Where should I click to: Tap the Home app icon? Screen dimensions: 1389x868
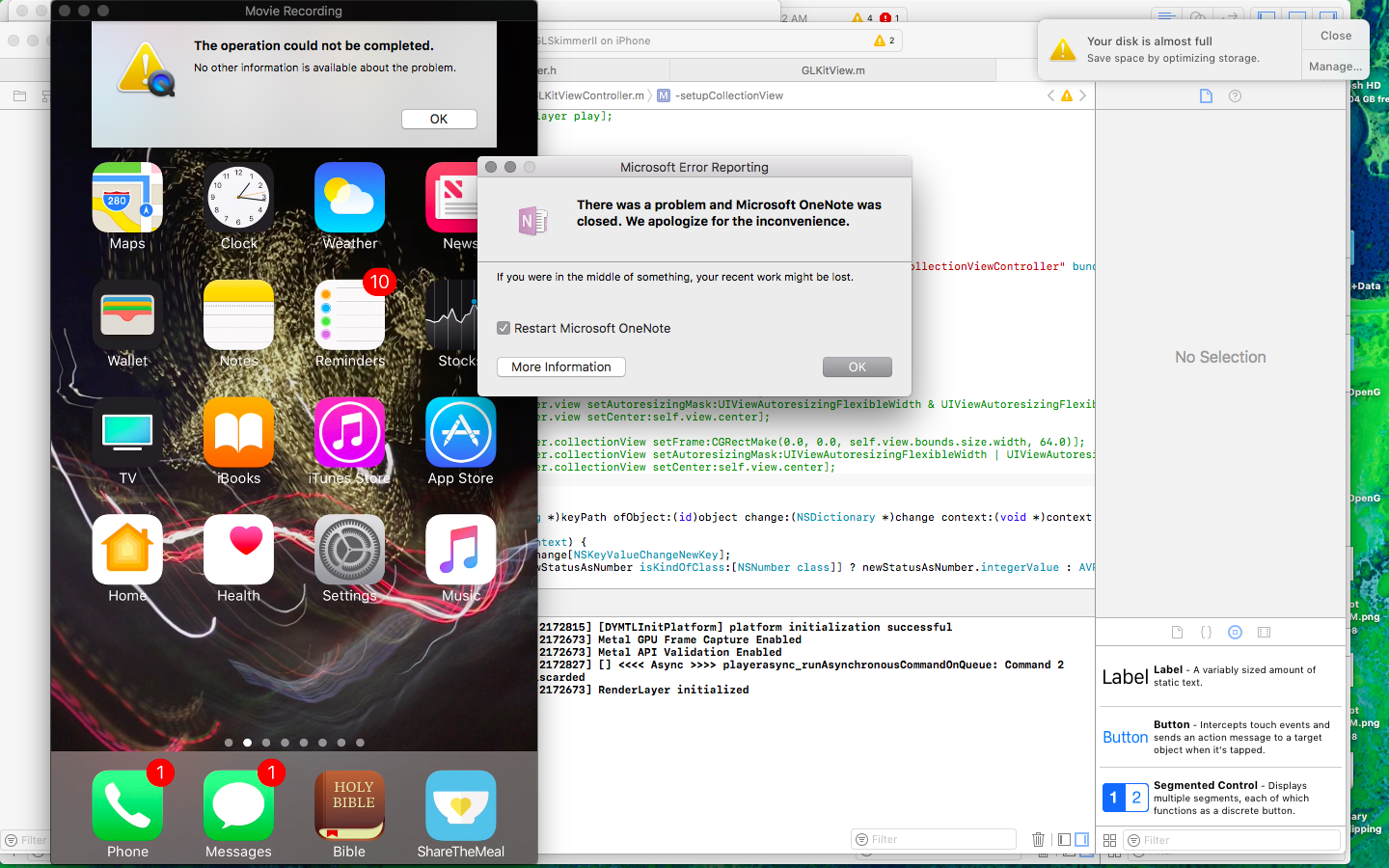(x=127, y=550)
